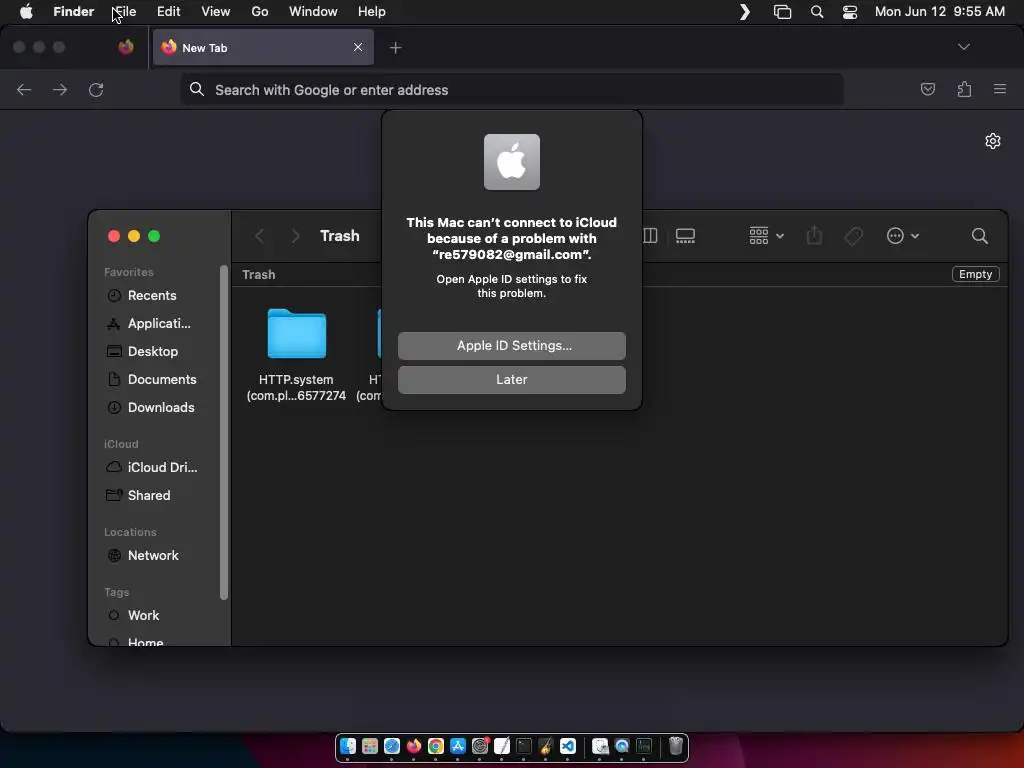Open the Go menu

260,11
